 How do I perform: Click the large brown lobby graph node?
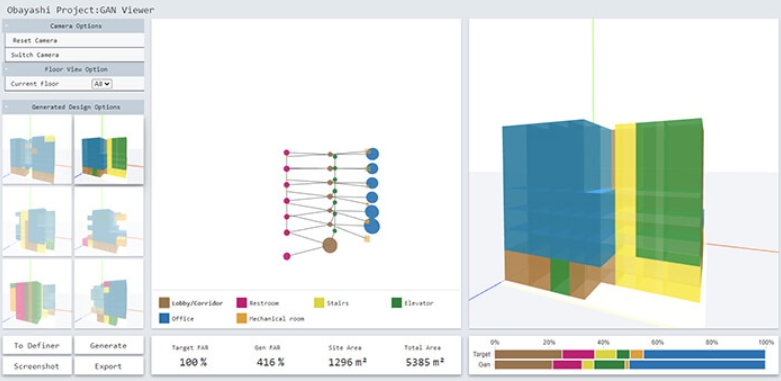pos(330,245)
